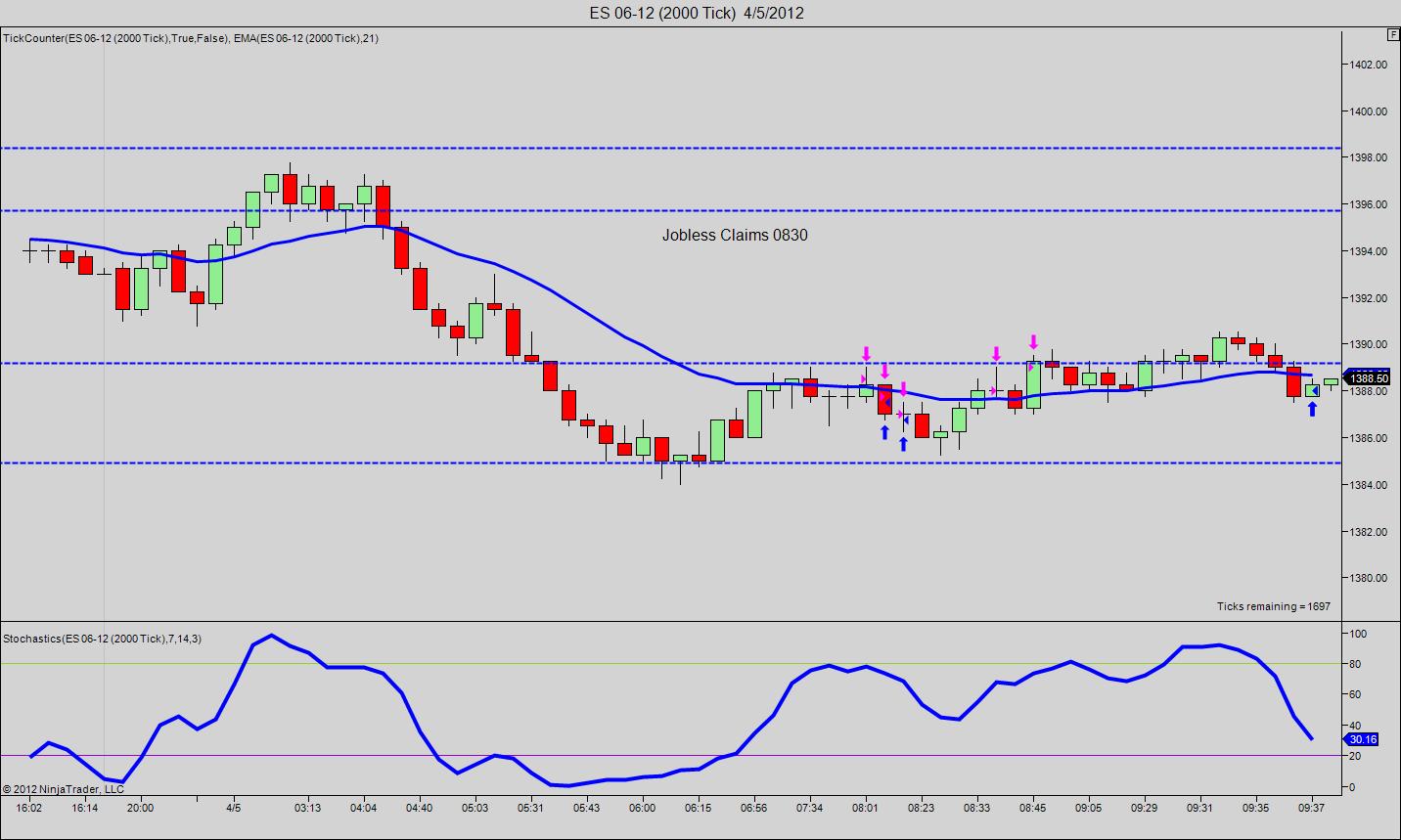Click the 4/5 date label on time axis

[233, 808]
